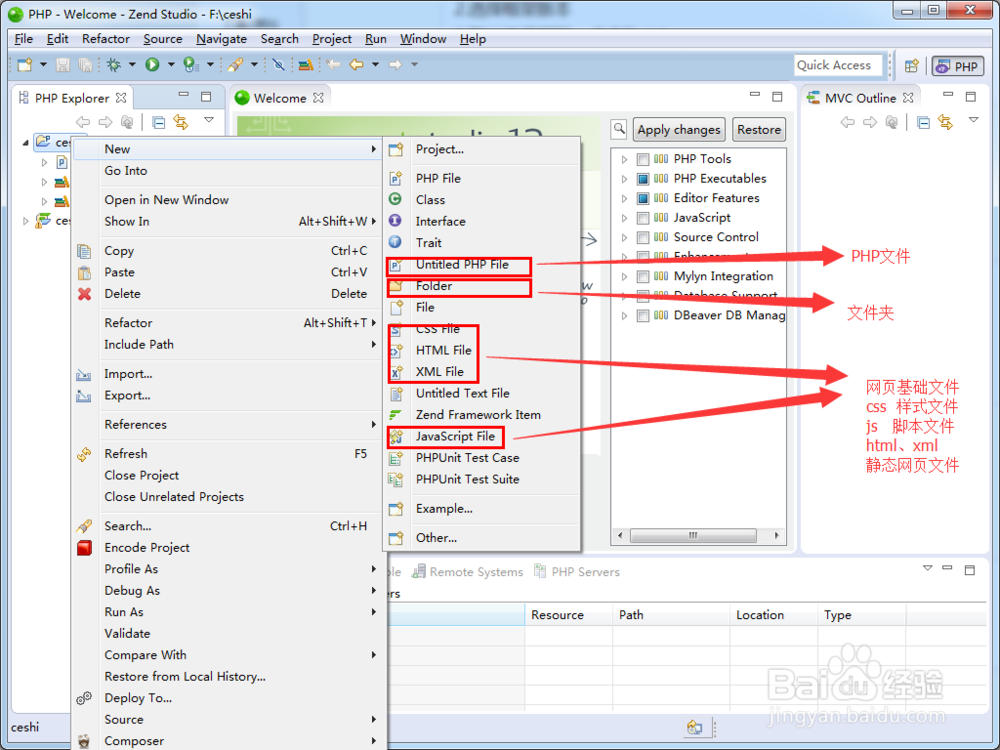
Task: Switch to the PHP perspective button
Action: [x=958, y=66]
